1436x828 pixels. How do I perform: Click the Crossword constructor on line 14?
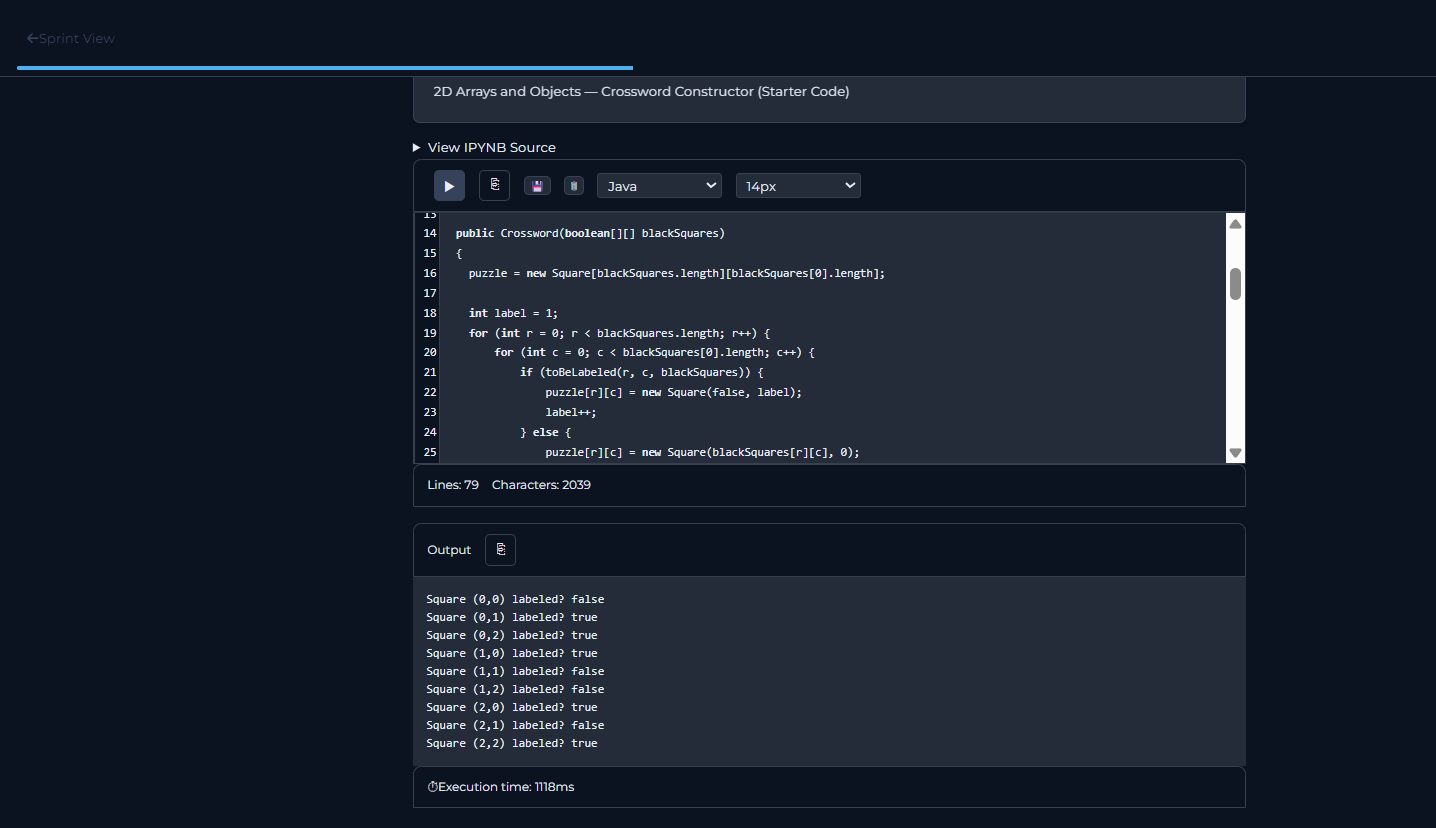(528, 233)
